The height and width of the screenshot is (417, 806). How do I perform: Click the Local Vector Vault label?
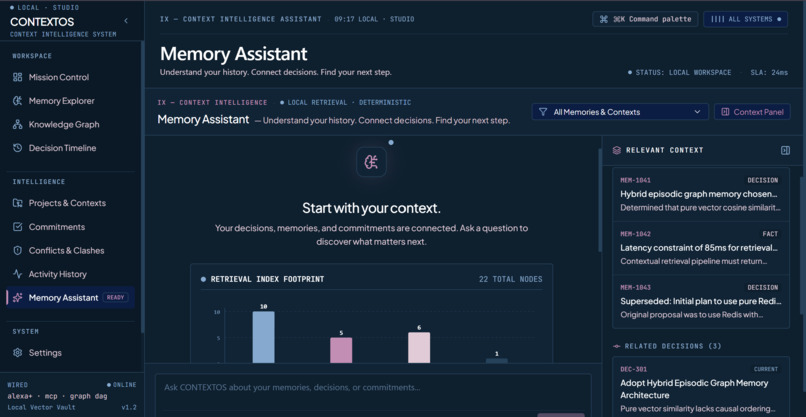coord(41,407)
